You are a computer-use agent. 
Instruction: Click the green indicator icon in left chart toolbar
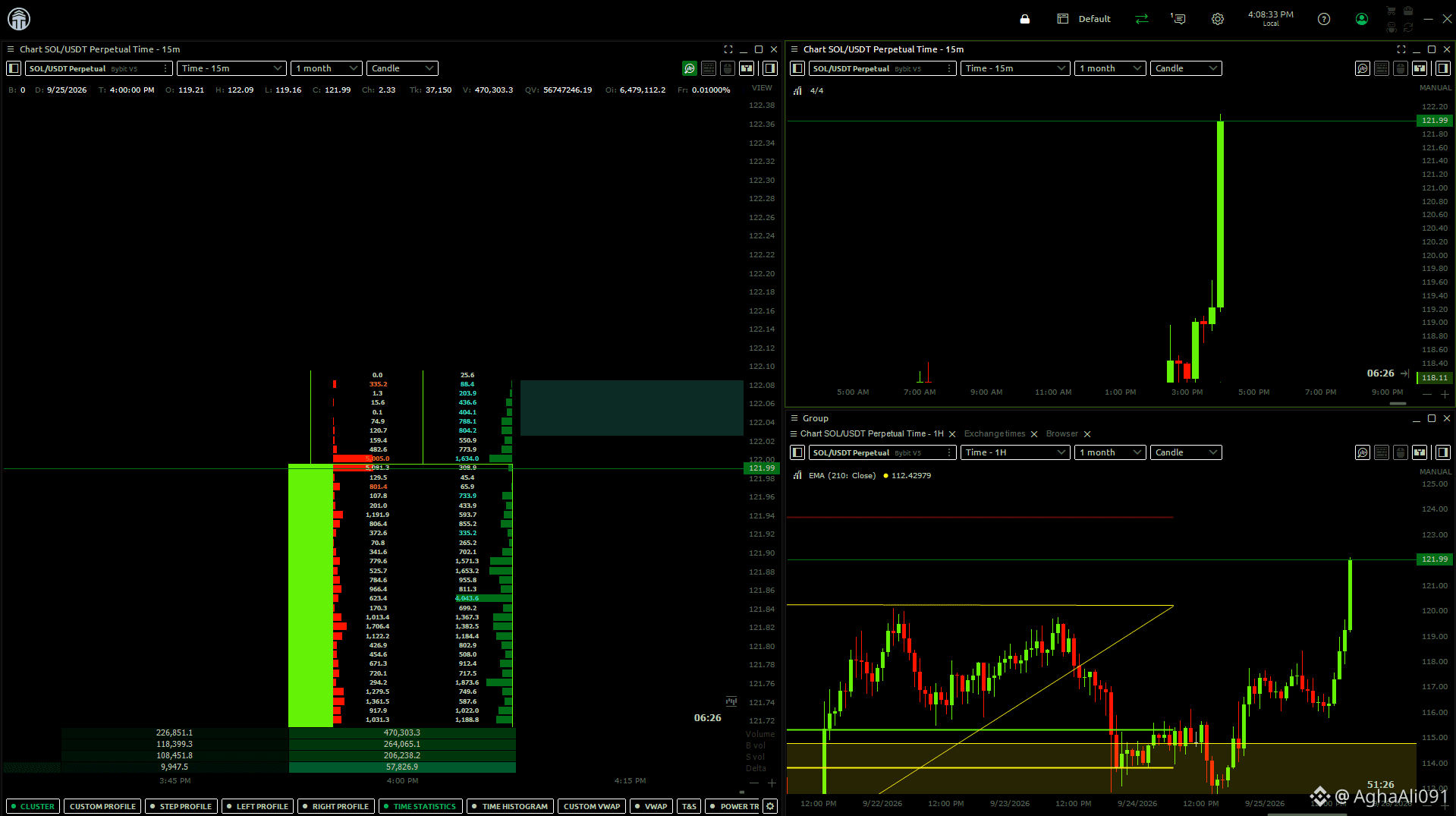[689, 68]
